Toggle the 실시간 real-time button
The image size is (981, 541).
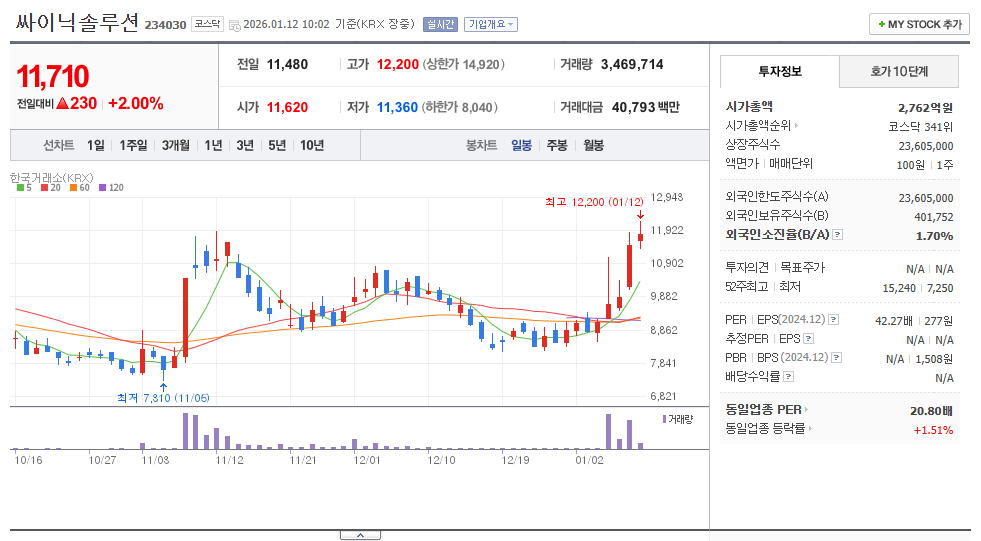(440, 24)
